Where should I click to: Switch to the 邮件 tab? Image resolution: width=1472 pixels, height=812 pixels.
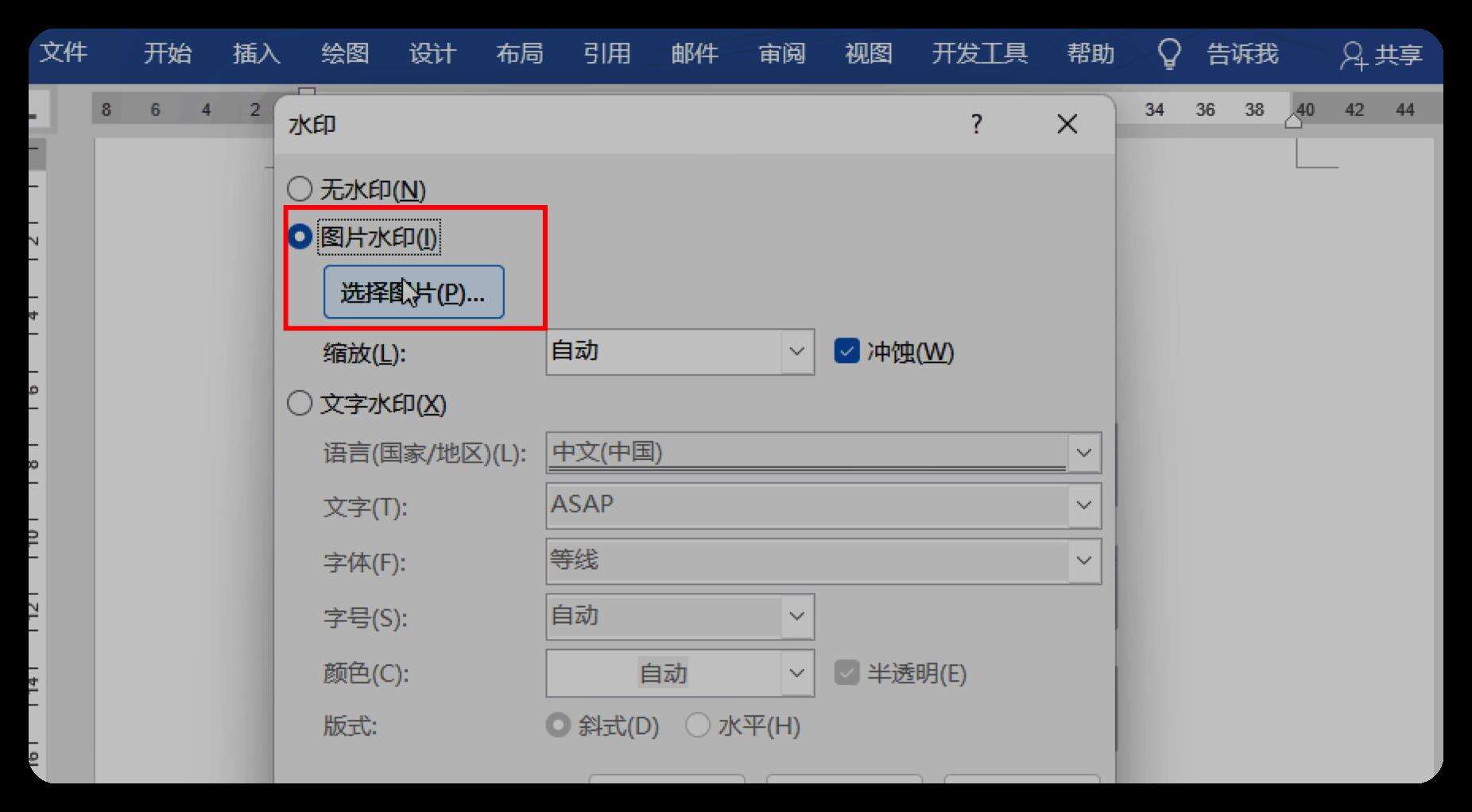tap(695, 53)
